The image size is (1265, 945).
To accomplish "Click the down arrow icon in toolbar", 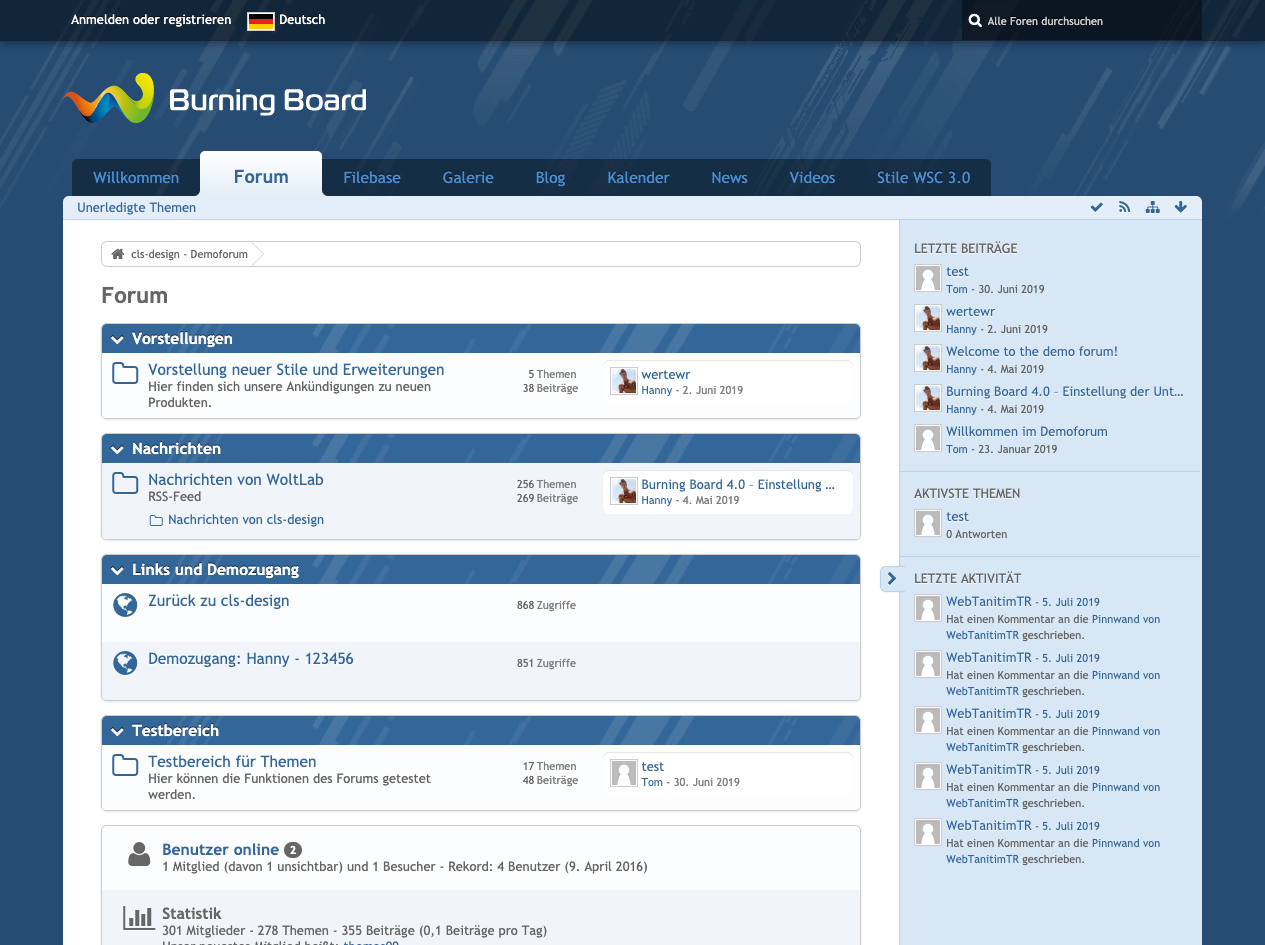I will 1180,207.
